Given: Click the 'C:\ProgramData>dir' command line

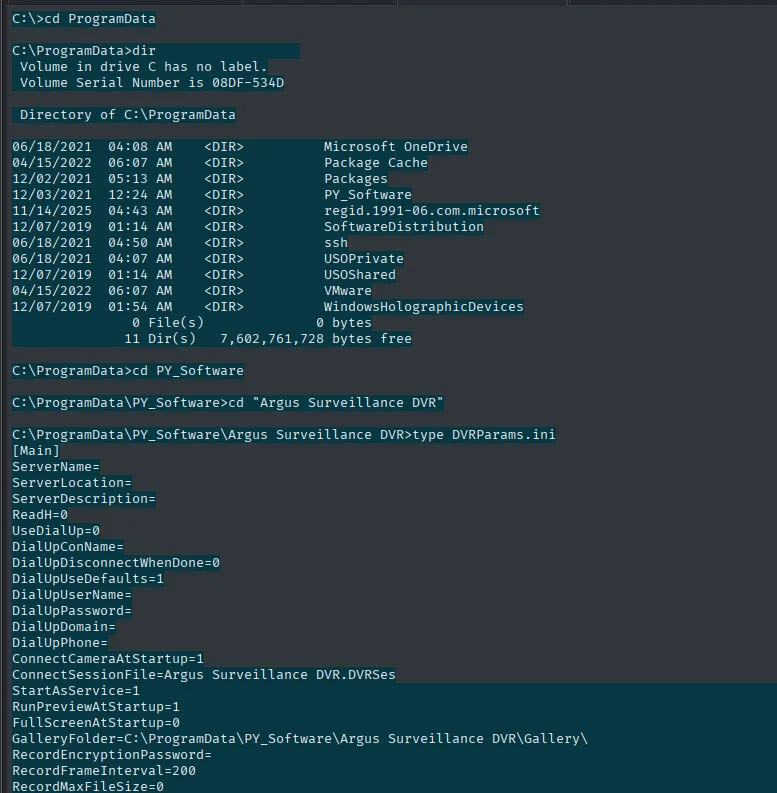Looking at the screenshot, I should point(84,51).
